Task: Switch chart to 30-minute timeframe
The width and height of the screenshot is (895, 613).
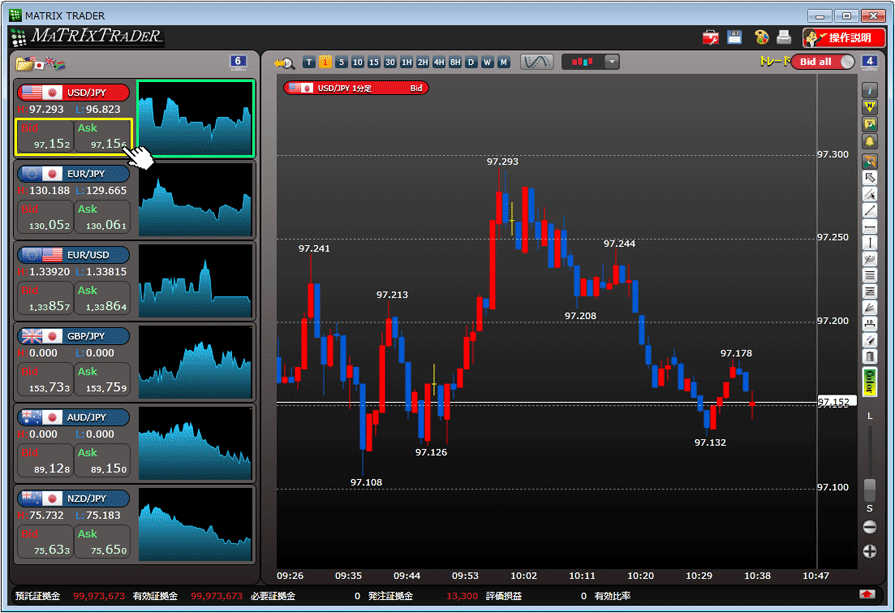Action: click(x=390, y=62)
